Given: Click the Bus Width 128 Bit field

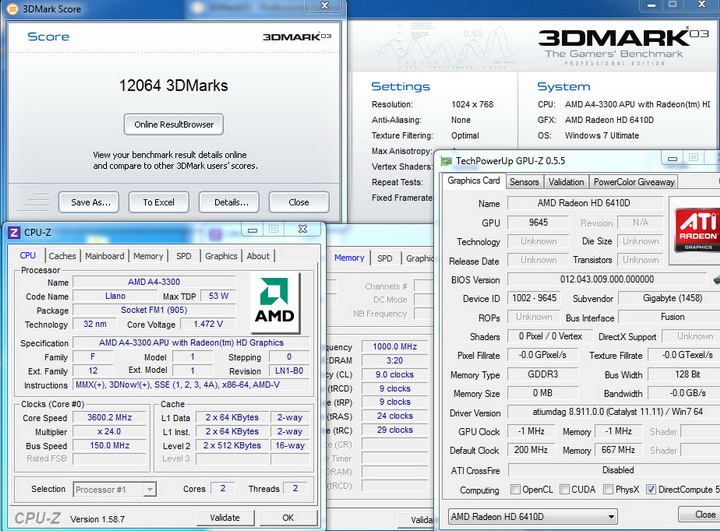Looking at the screenshot, I should tap(684, 374).
